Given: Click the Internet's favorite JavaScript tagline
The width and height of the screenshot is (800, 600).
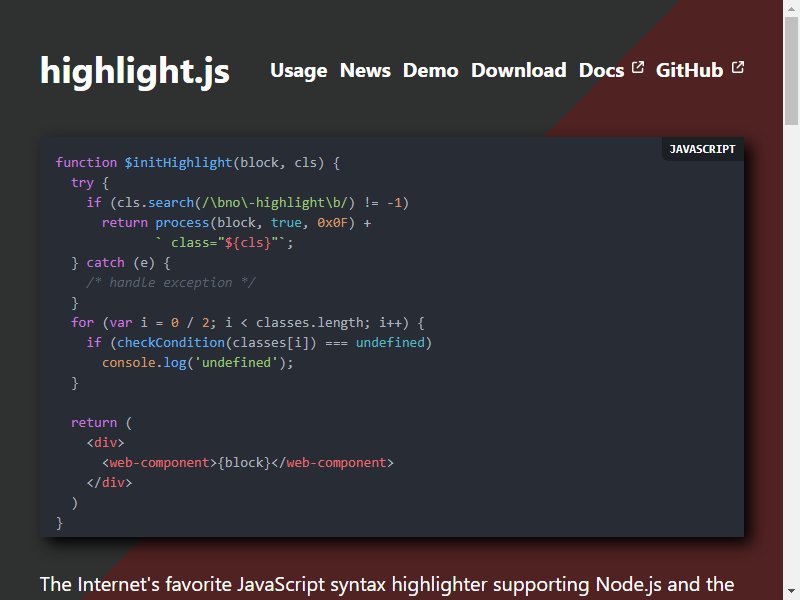Looking at the screenshot, I should coord(387,584).
